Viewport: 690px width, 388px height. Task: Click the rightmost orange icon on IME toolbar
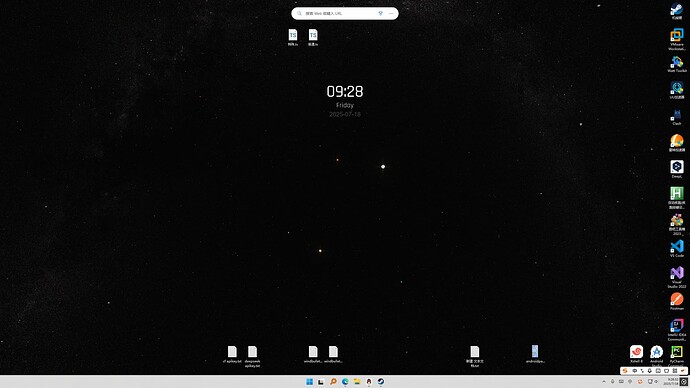(683, 371)
